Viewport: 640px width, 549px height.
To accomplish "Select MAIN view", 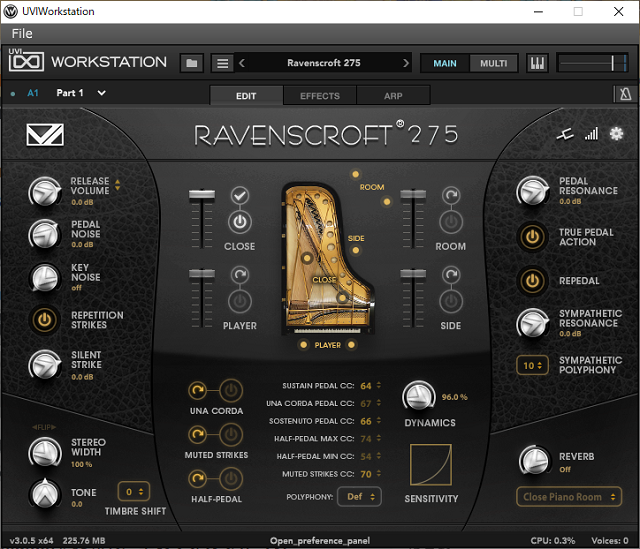I will pos(445,63).
